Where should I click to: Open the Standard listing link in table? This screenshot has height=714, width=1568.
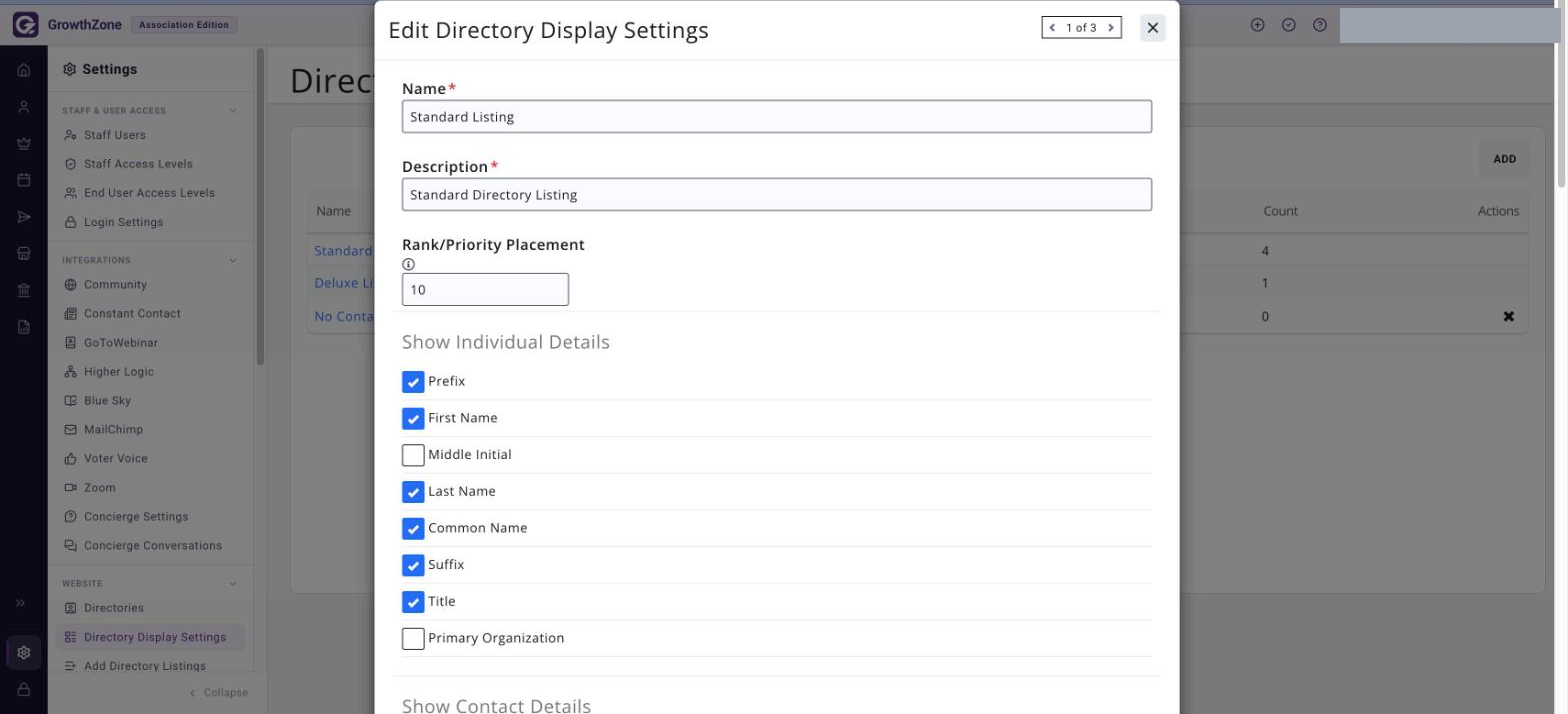[x=343, y=251]
